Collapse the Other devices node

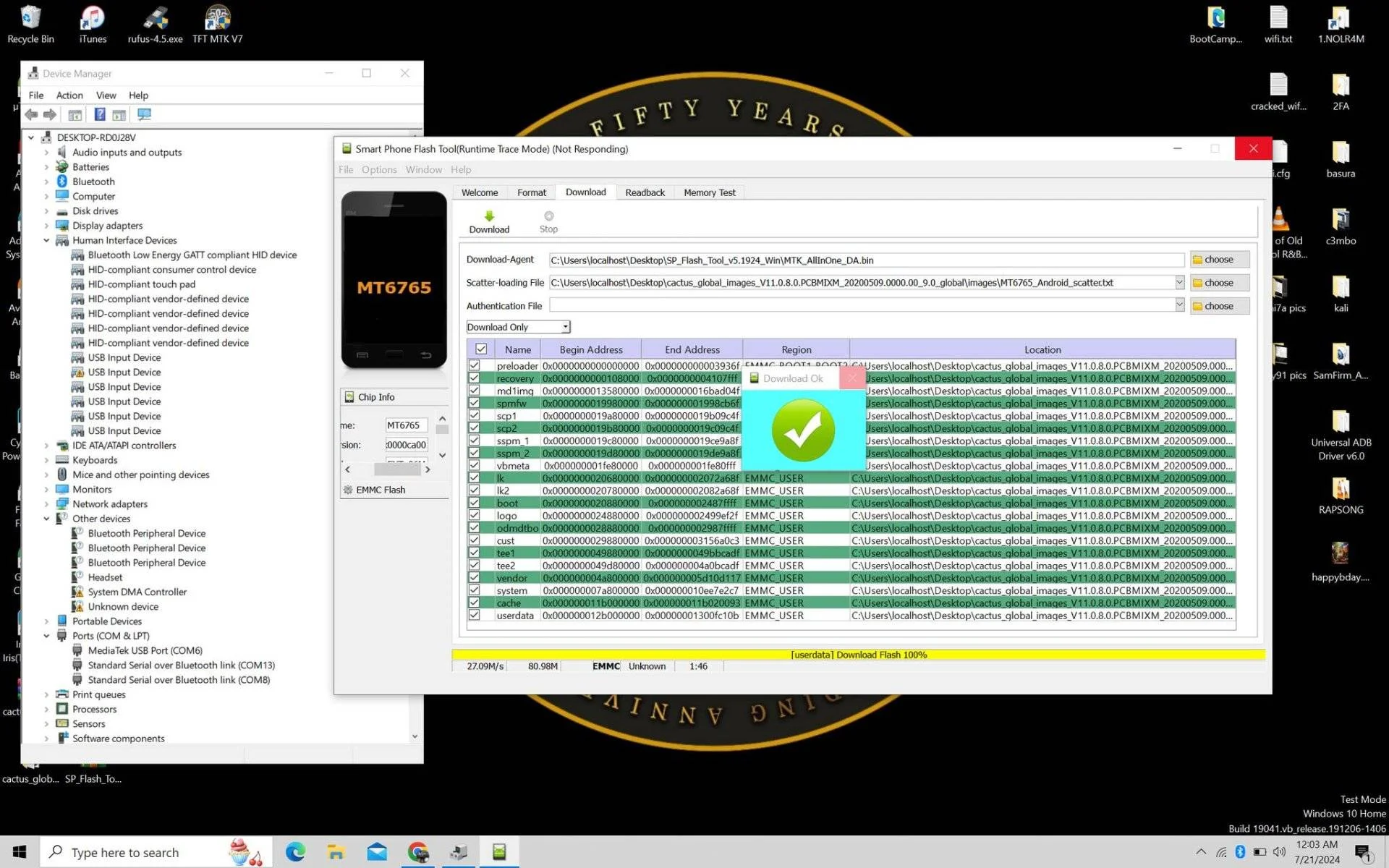[46, 519]
